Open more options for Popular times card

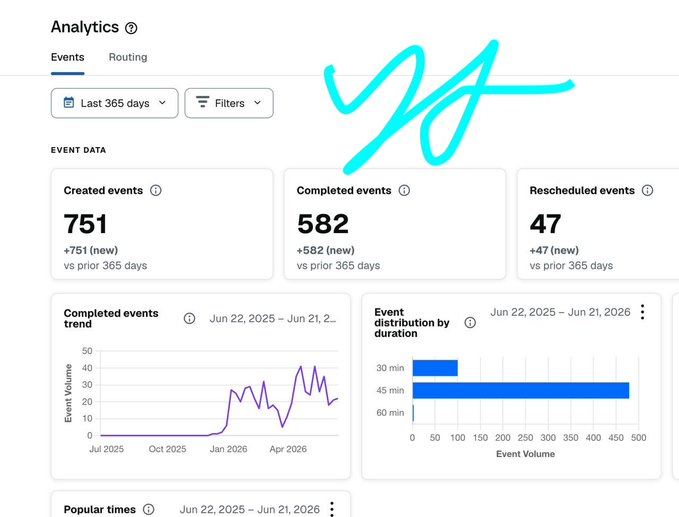[x=332, y=509]
